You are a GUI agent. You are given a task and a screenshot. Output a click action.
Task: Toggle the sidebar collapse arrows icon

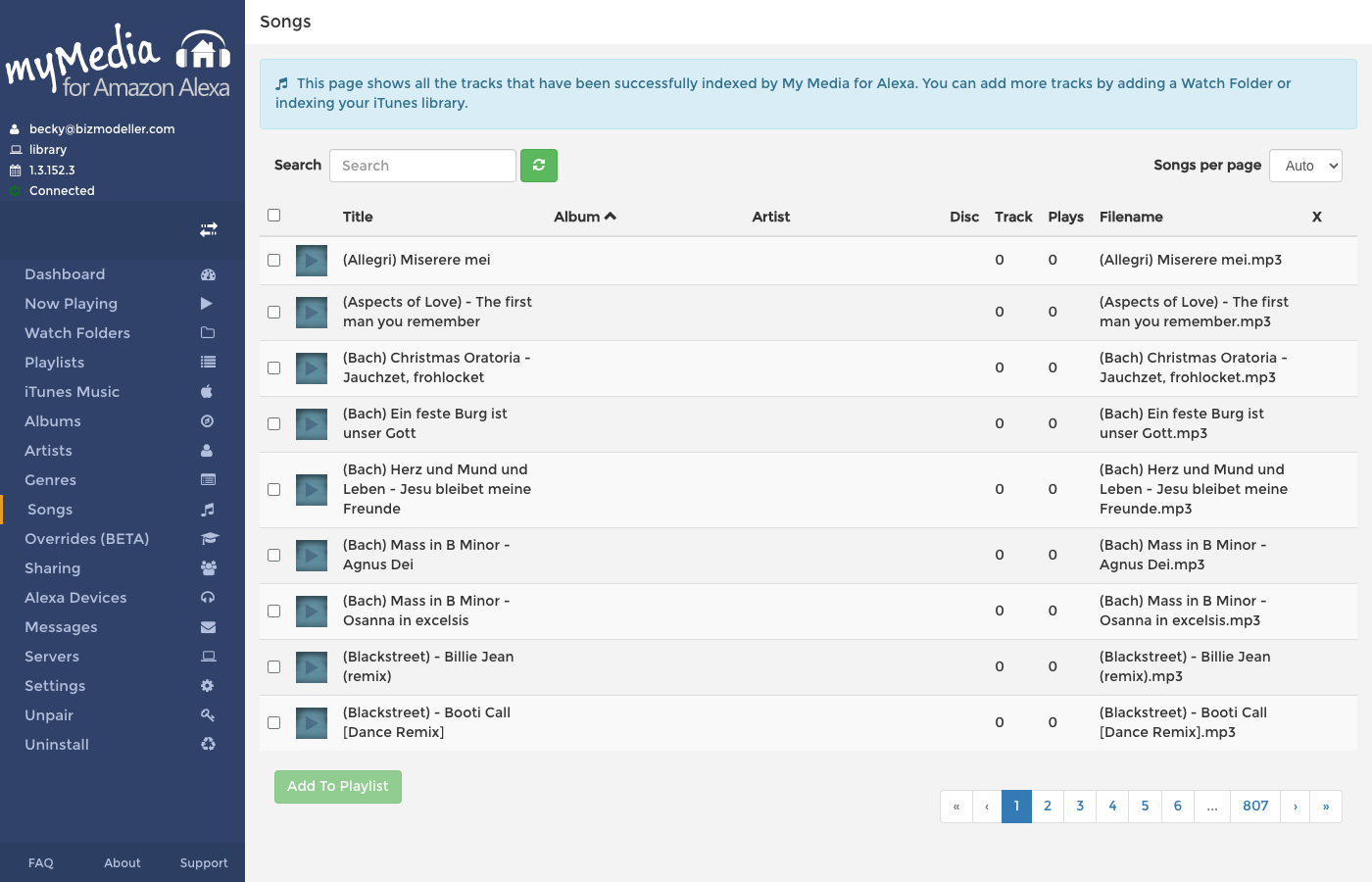(x=209, y=229)
